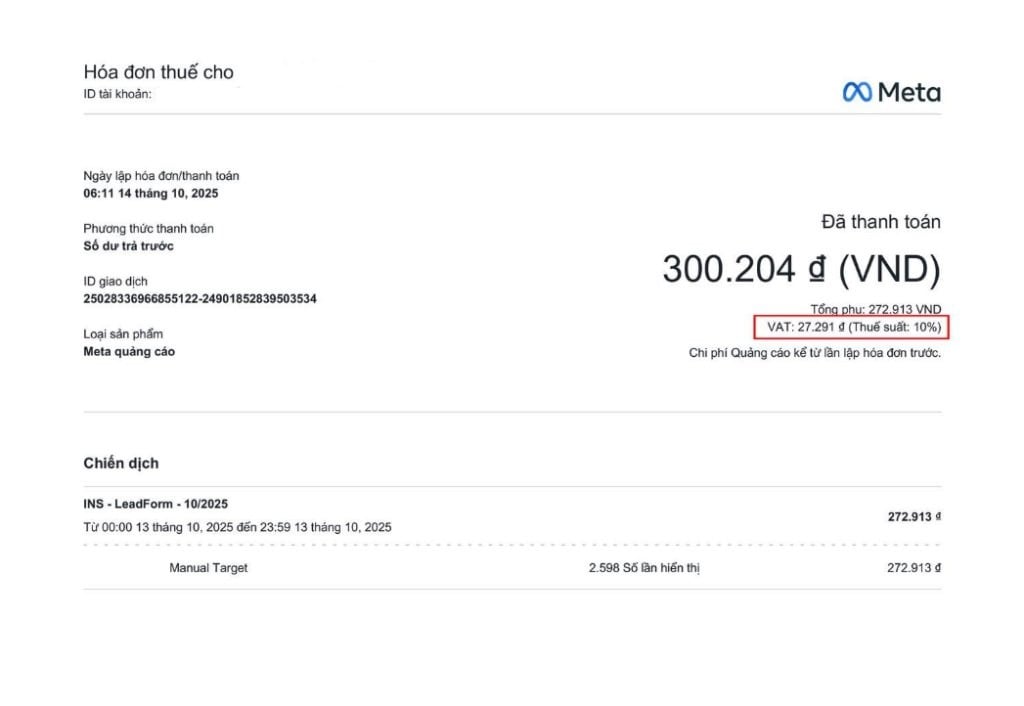
Task: Click the 'Chi phí Quảng cáo kể từ lần lập hóa đơn trước' note
Action: click(815, 353)
